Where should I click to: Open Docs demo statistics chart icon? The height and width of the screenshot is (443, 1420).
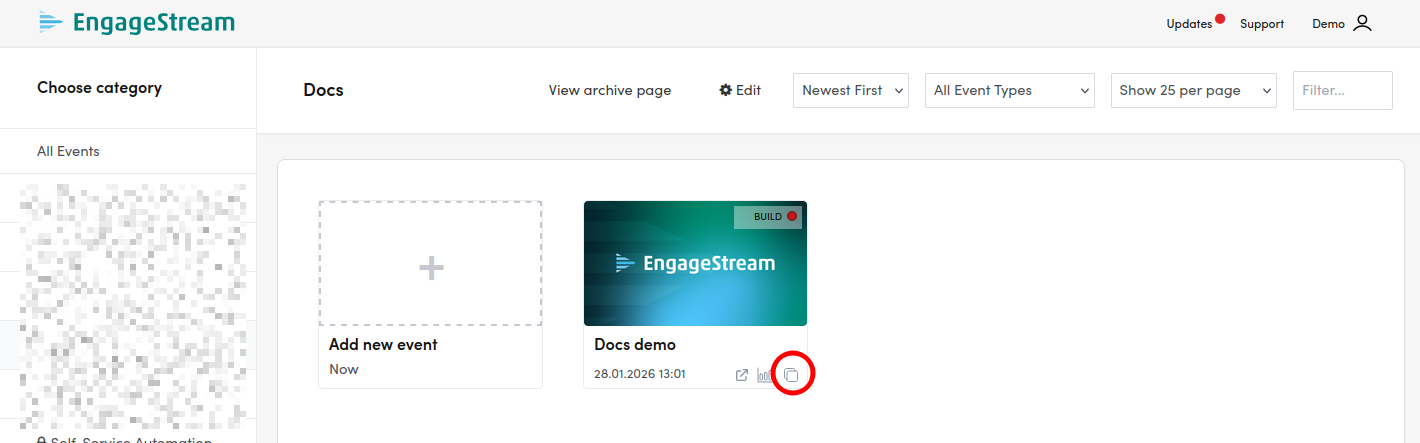tap(766, 375)
